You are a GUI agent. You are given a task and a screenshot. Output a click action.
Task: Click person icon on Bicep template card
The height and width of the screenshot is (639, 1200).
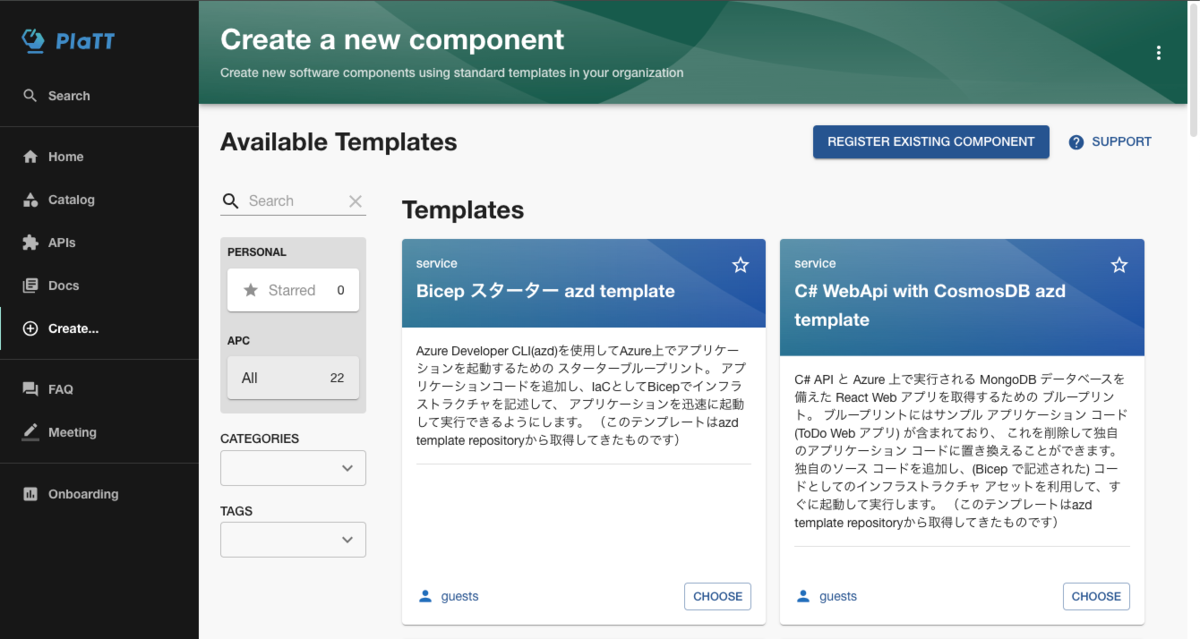click(425, 596)
